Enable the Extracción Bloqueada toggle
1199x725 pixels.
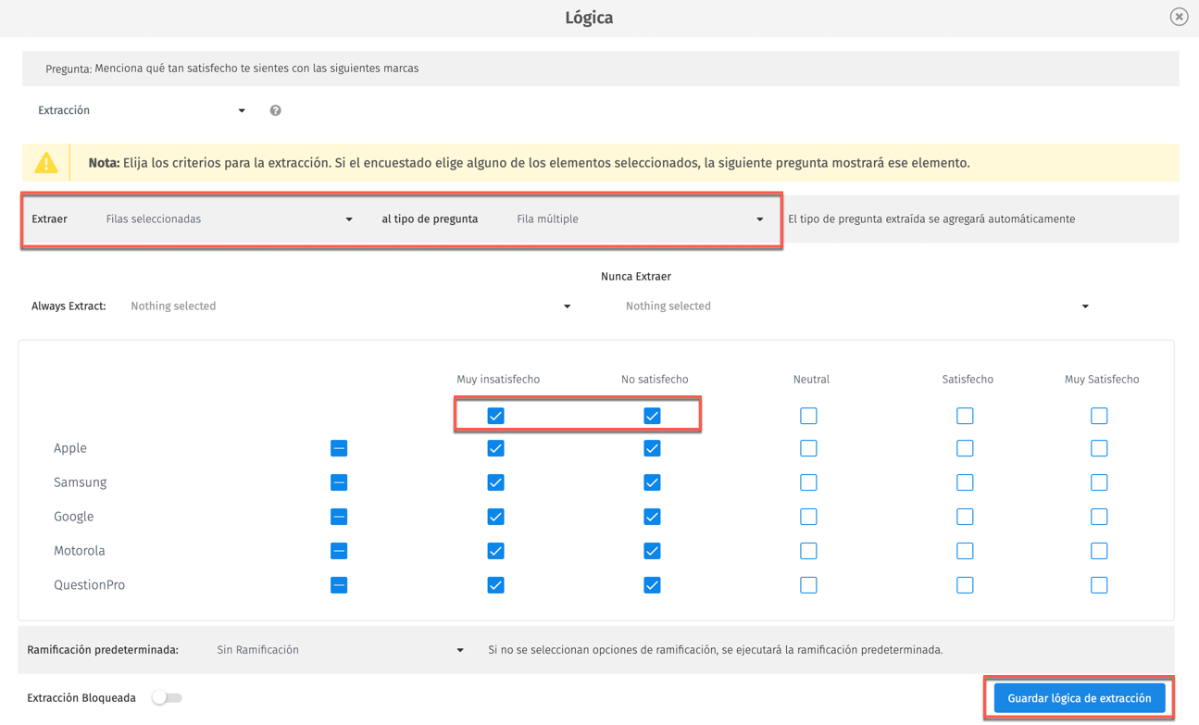coord(167,698)
